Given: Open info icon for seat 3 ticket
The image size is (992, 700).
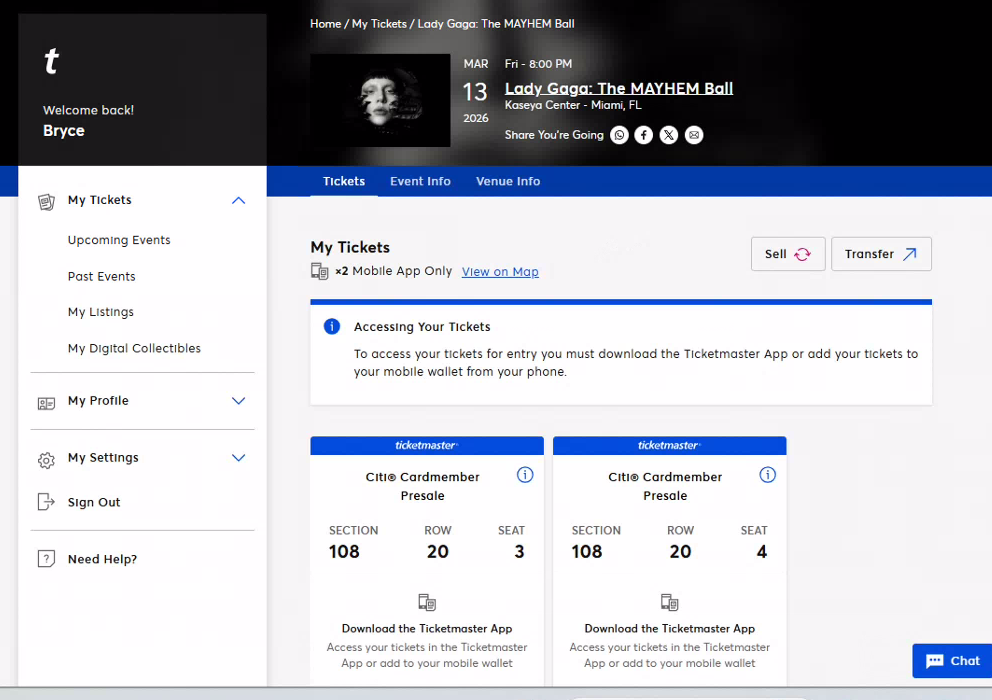Looking at the screenshot, I should [x=525, y=475].
